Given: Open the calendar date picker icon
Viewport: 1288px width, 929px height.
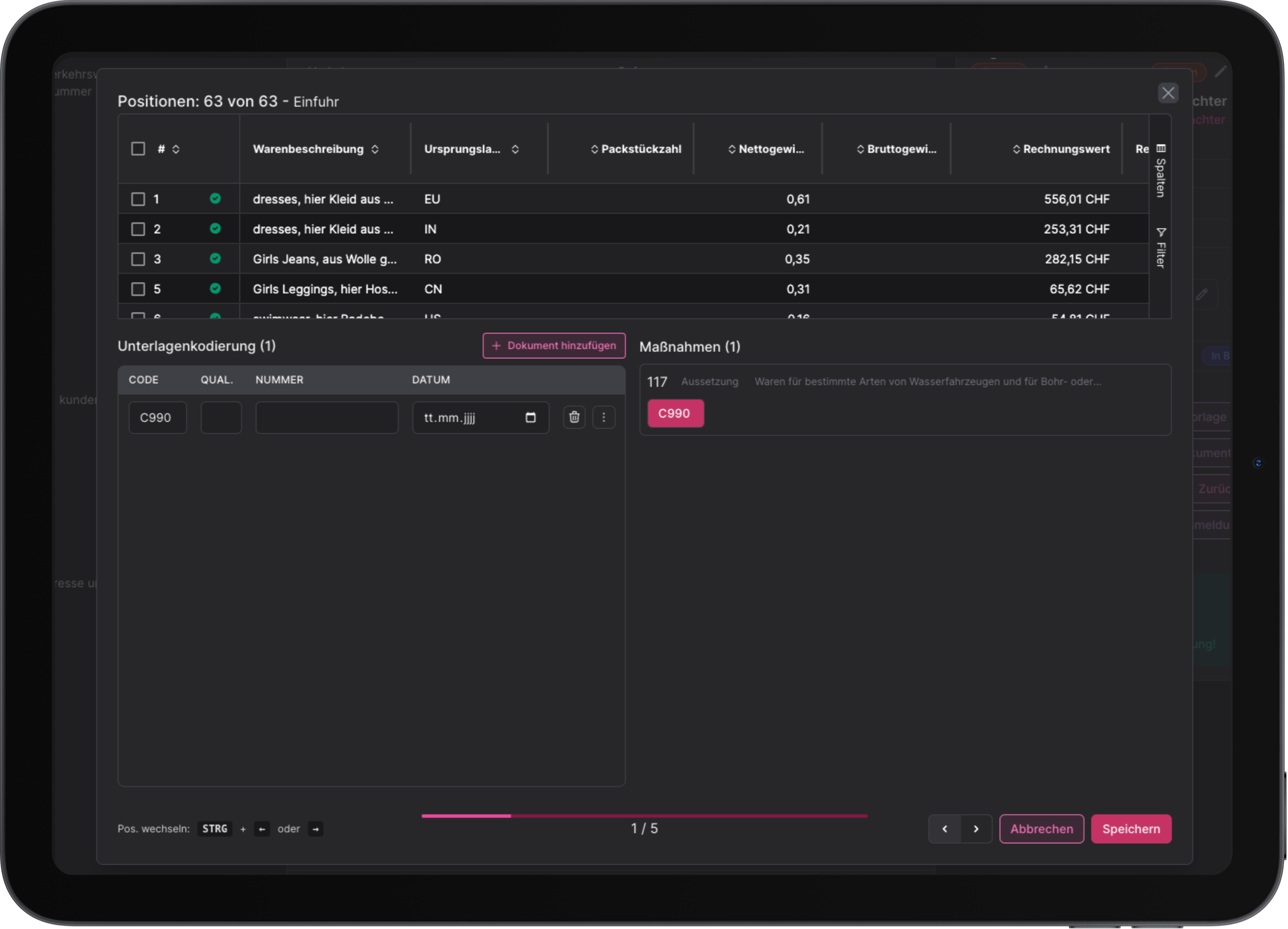Looking at the screenshot, I should pyautogui.click(x=531, y=418).
